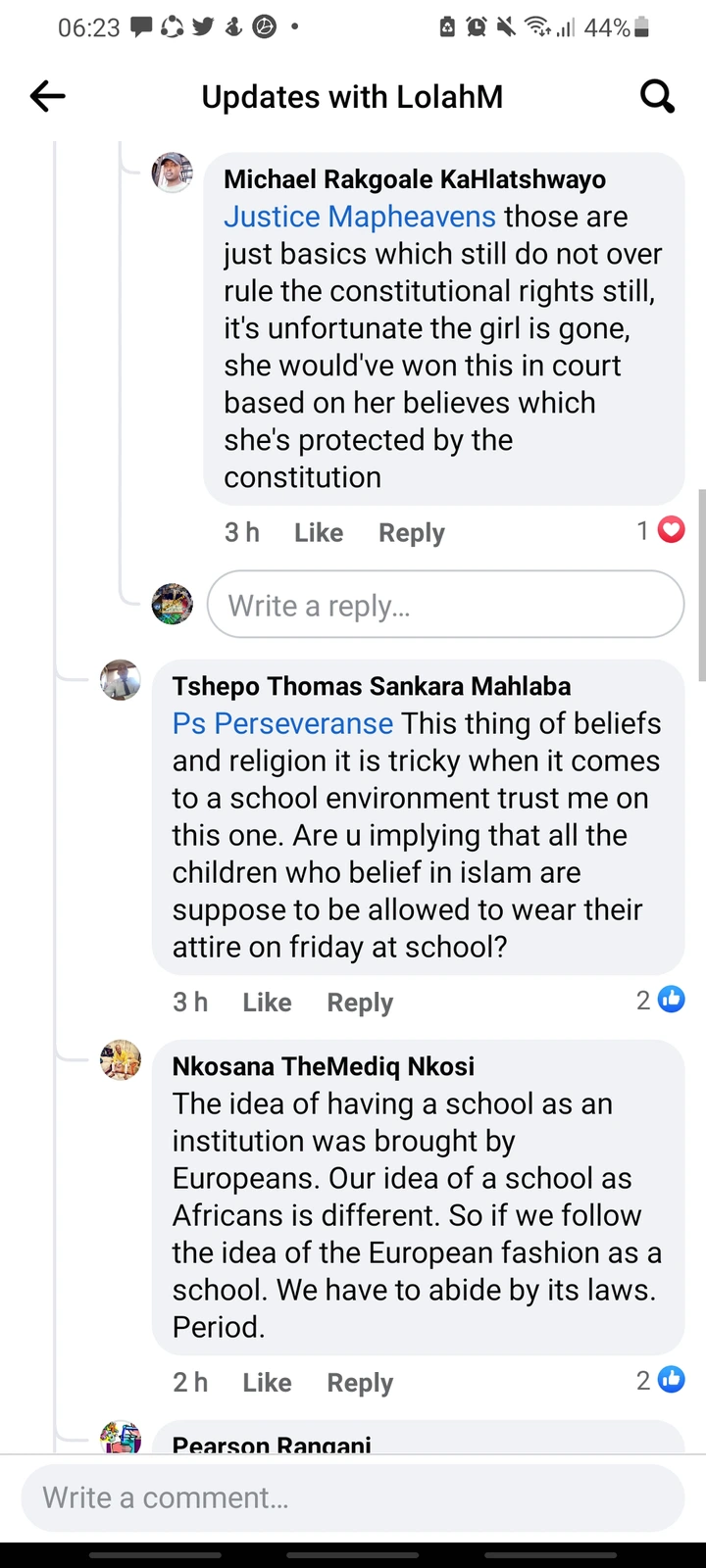Image resolution: width=706 pixels, height=1568 pixels.
Task: Reply to Nkosana's comment about schools
Action: [x=360, y=1382]
